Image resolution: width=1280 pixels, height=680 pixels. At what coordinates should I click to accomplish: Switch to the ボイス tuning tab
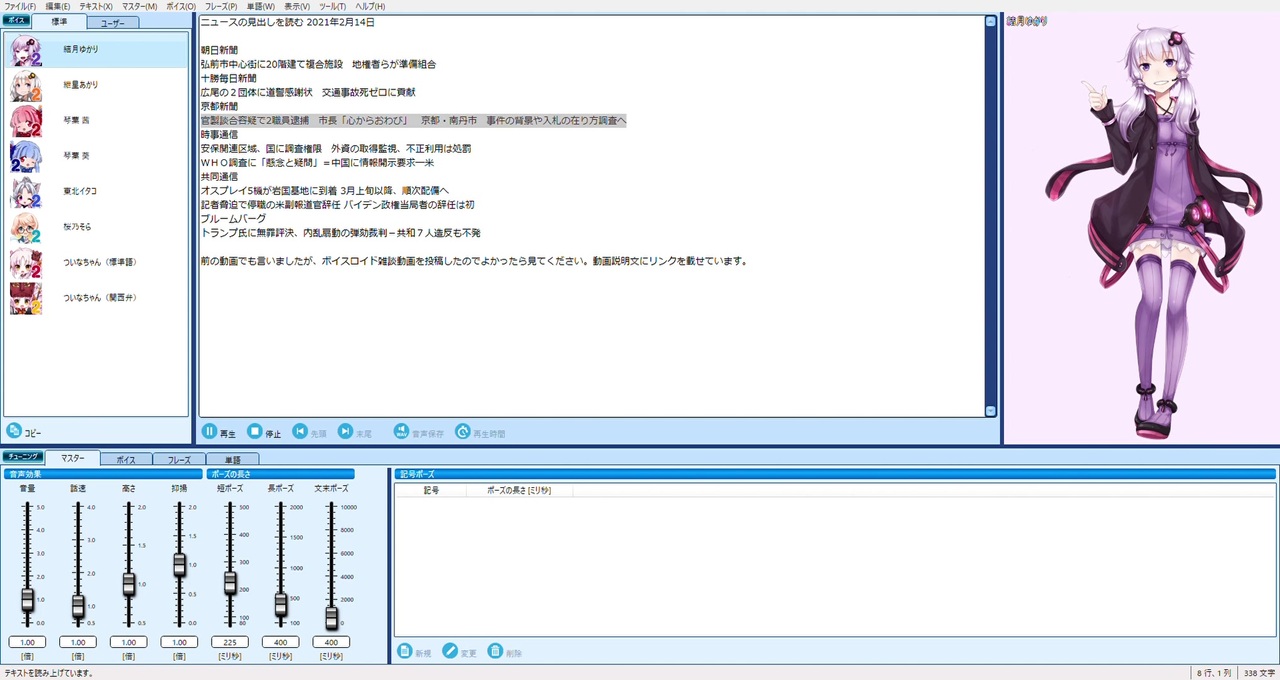click(126, 460)
